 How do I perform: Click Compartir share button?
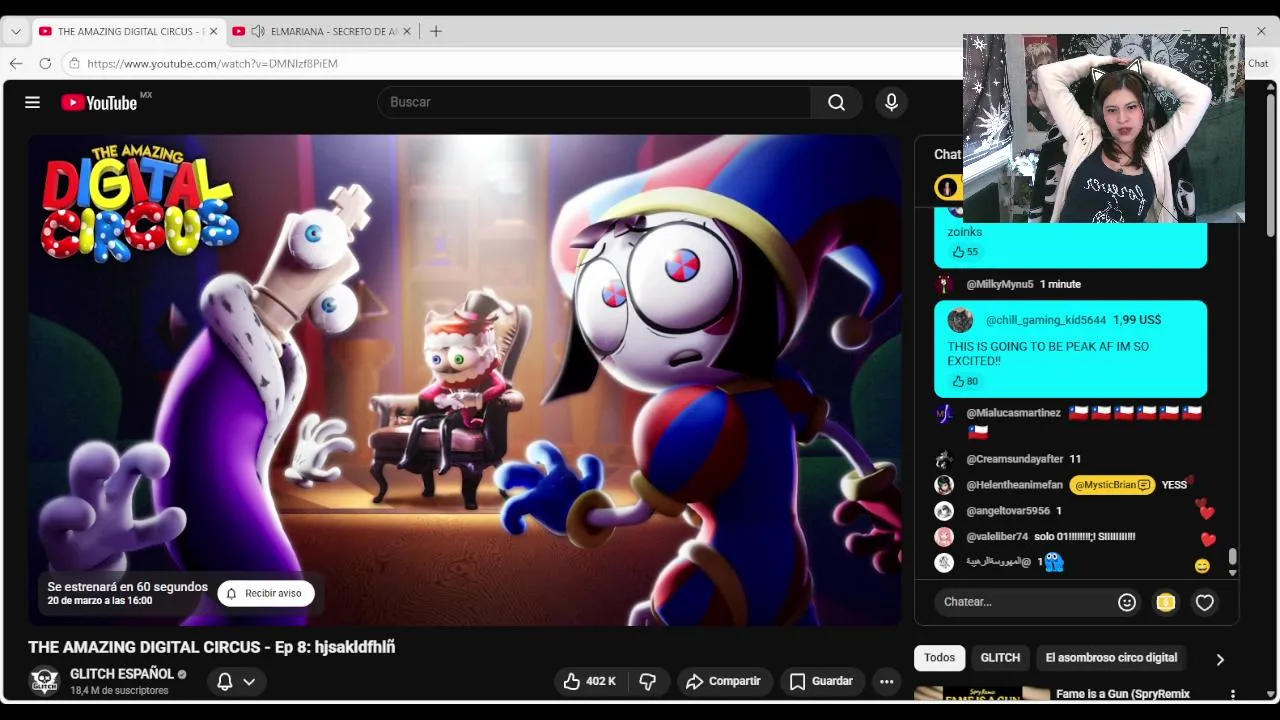(x=724, y=681)
